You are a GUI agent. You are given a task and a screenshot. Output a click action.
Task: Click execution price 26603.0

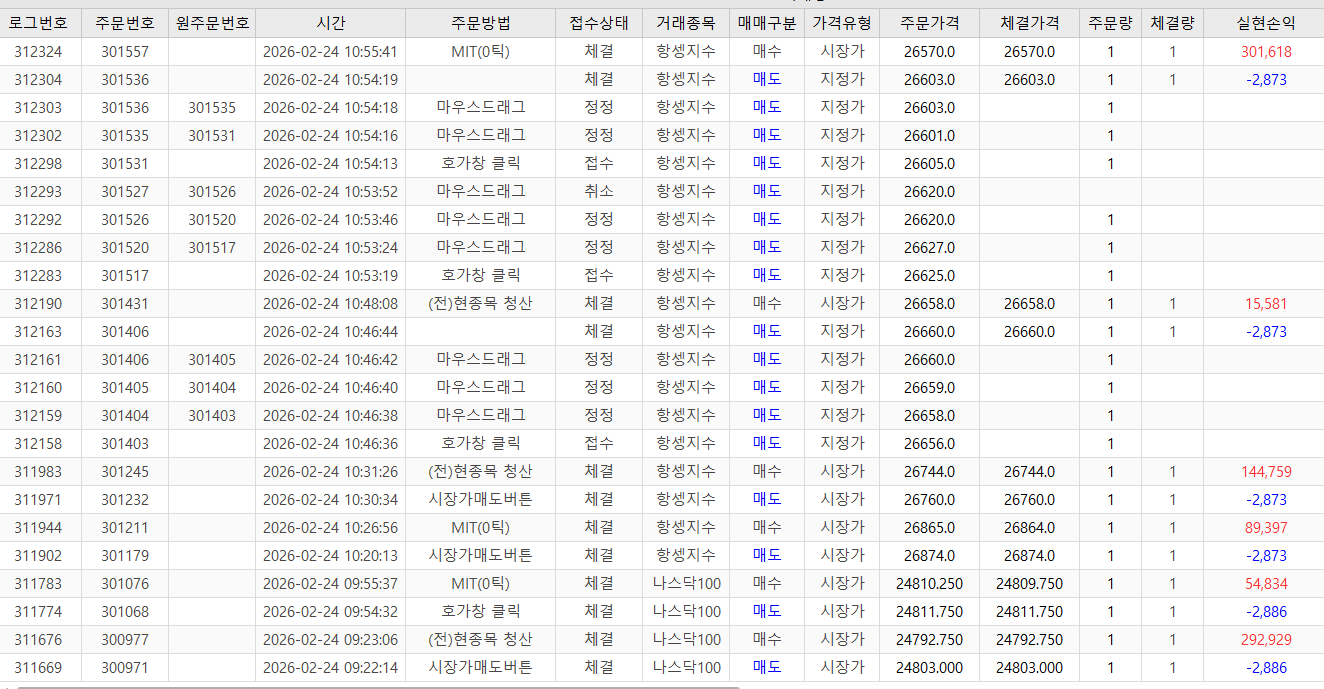click(1029, 80)
